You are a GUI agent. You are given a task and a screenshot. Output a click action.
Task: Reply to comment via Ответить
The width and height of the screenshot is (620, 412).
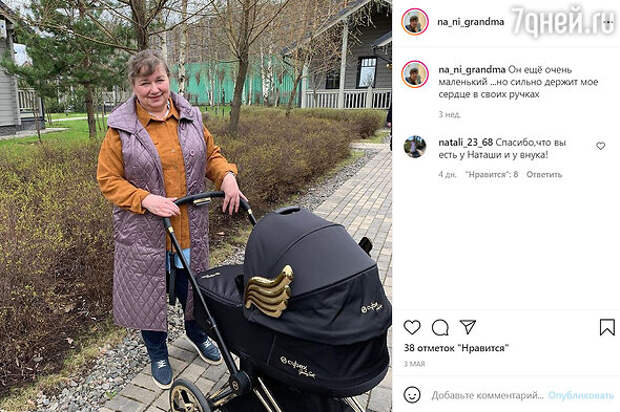click(x=544, y=174)
